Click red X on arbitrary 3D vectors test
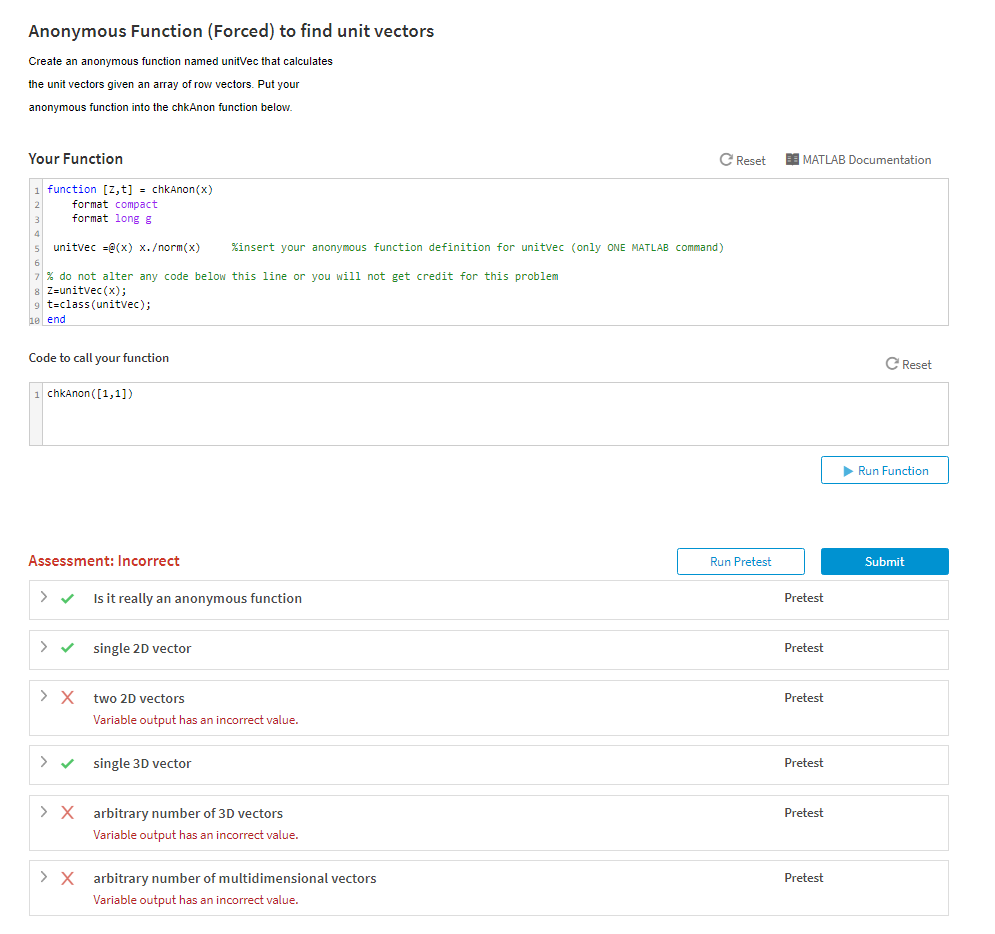 click(67, 813)
